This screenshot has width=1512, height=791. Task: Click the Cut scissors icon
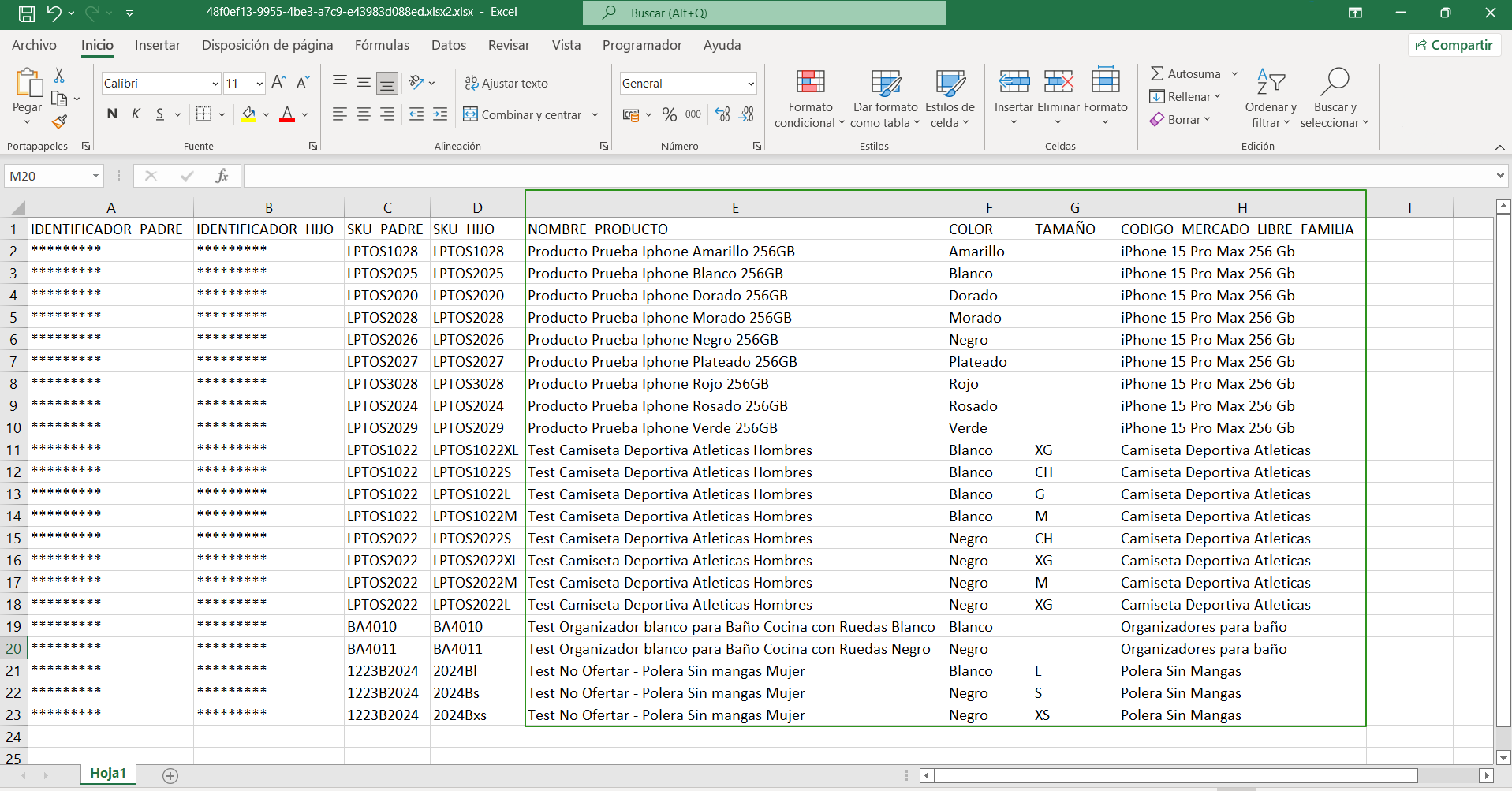click(x=59, y=76)
